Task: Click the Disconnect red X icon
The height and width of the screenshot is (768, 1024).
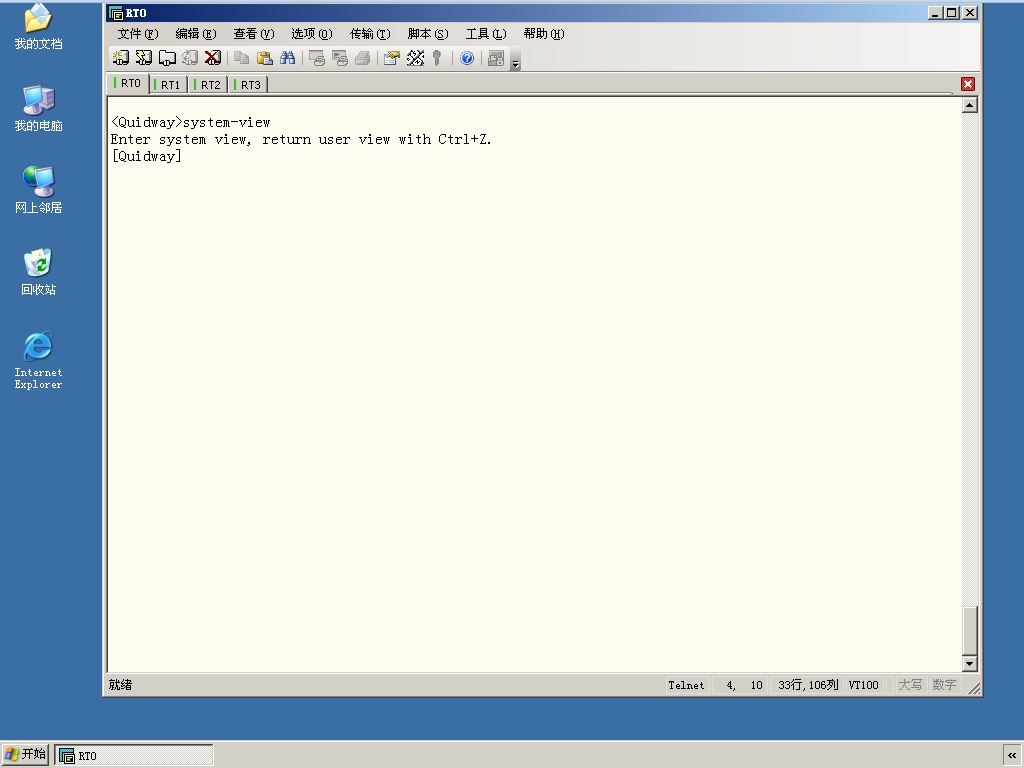Action: [x=213, y=58]
